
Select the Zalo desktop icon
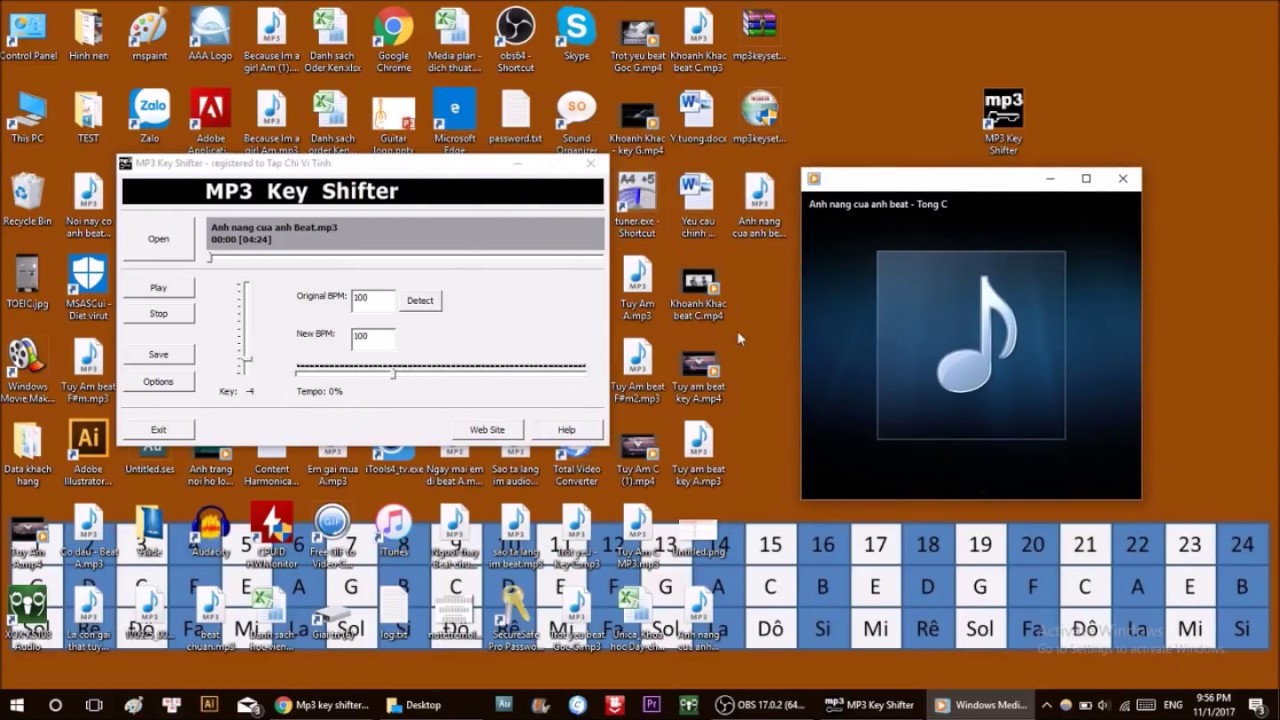150,116
